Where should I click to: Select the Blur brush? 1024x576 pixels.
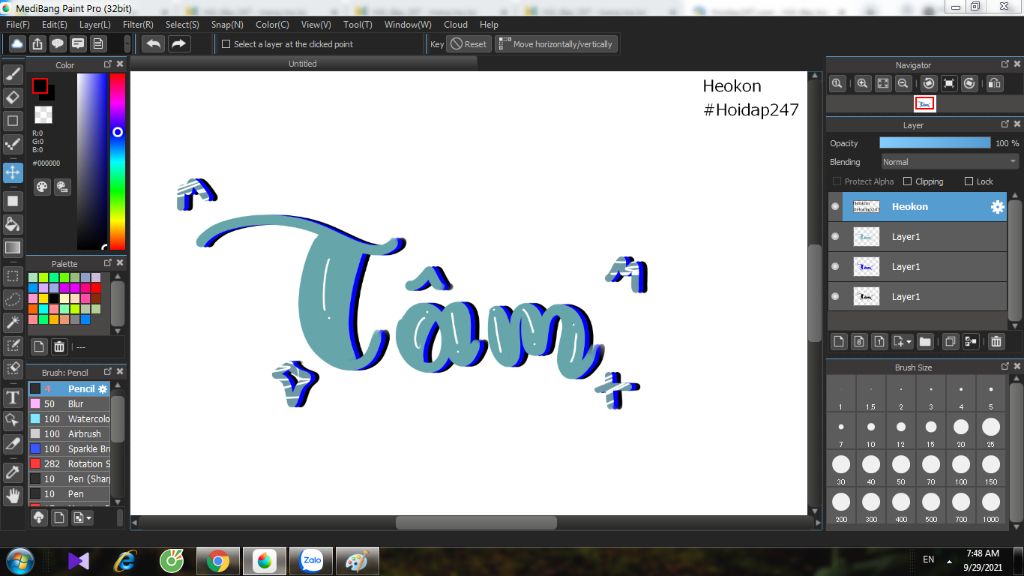[x=69, y=404]
